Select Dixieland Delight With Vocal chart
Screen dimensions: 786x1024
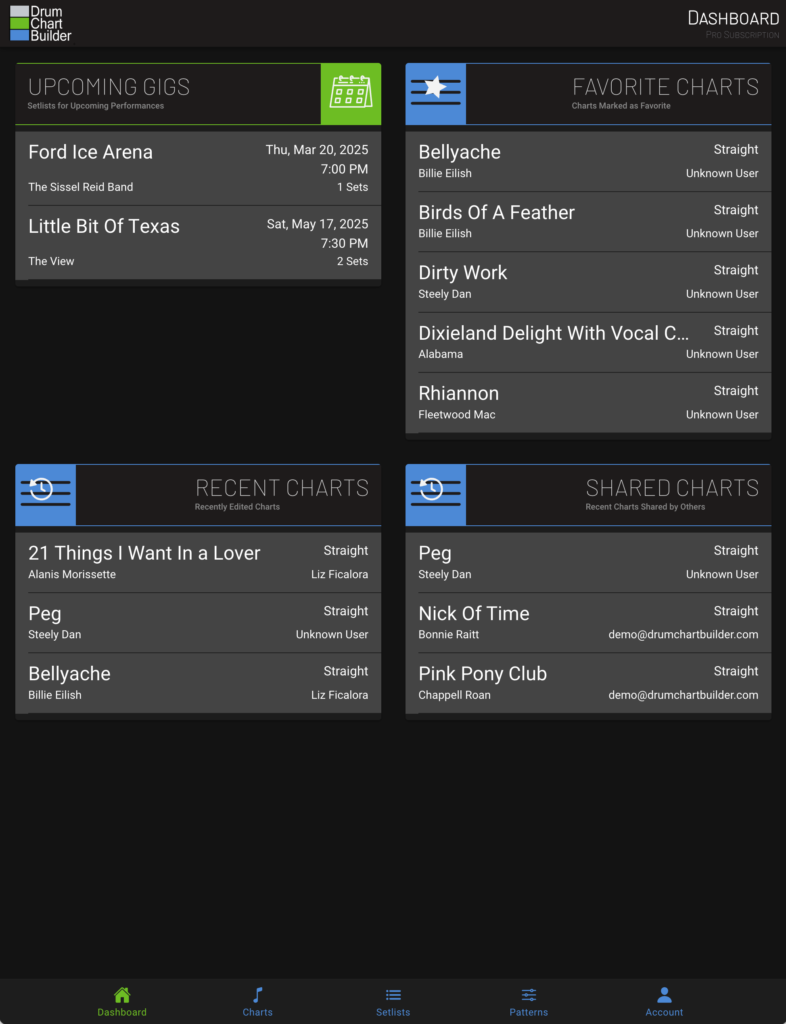588,342
